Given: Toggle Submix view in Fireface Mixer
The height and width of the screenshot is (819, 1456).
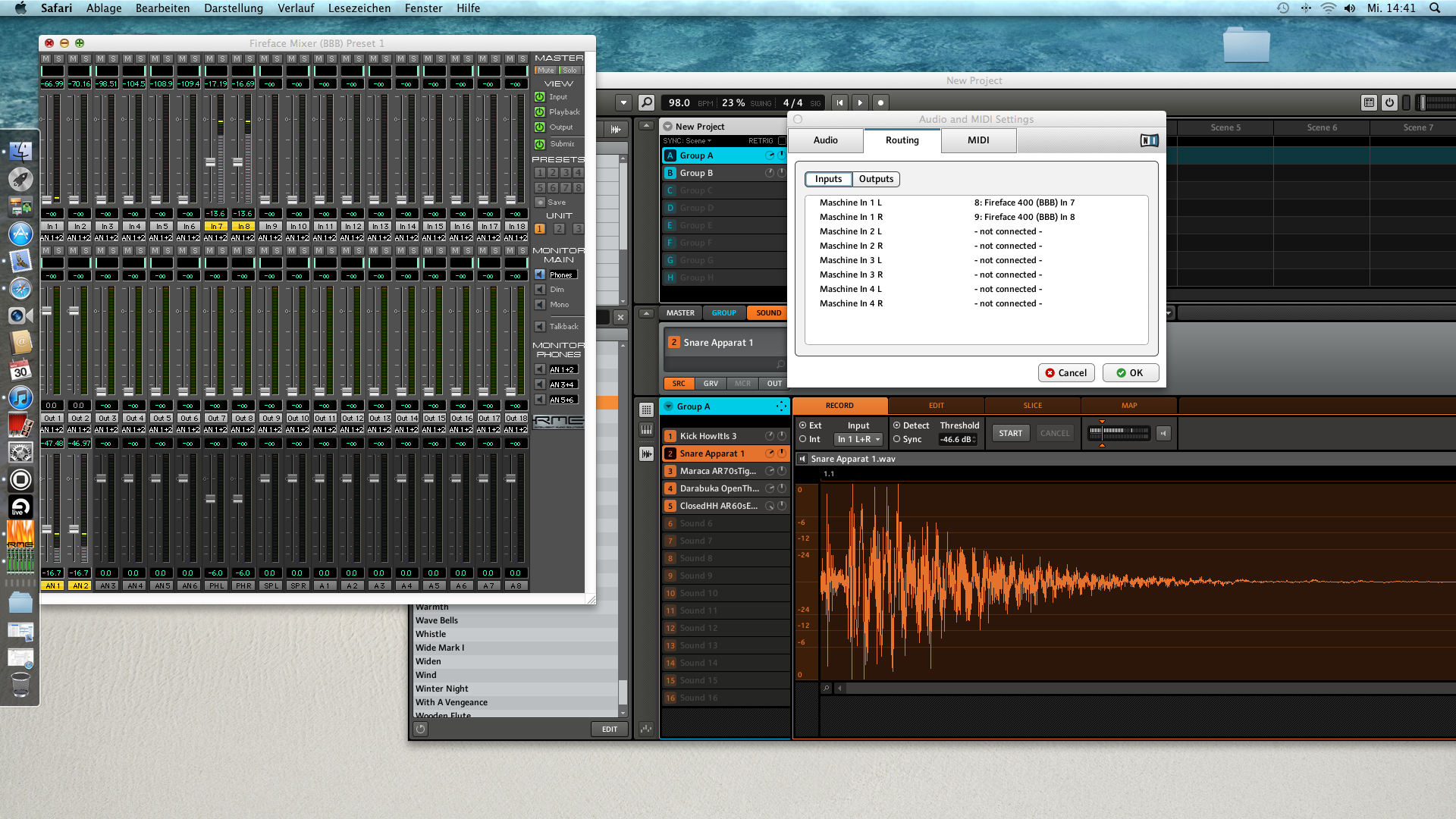Looking at the screenshot, I should pyautogui.click(x=540, y=144).
